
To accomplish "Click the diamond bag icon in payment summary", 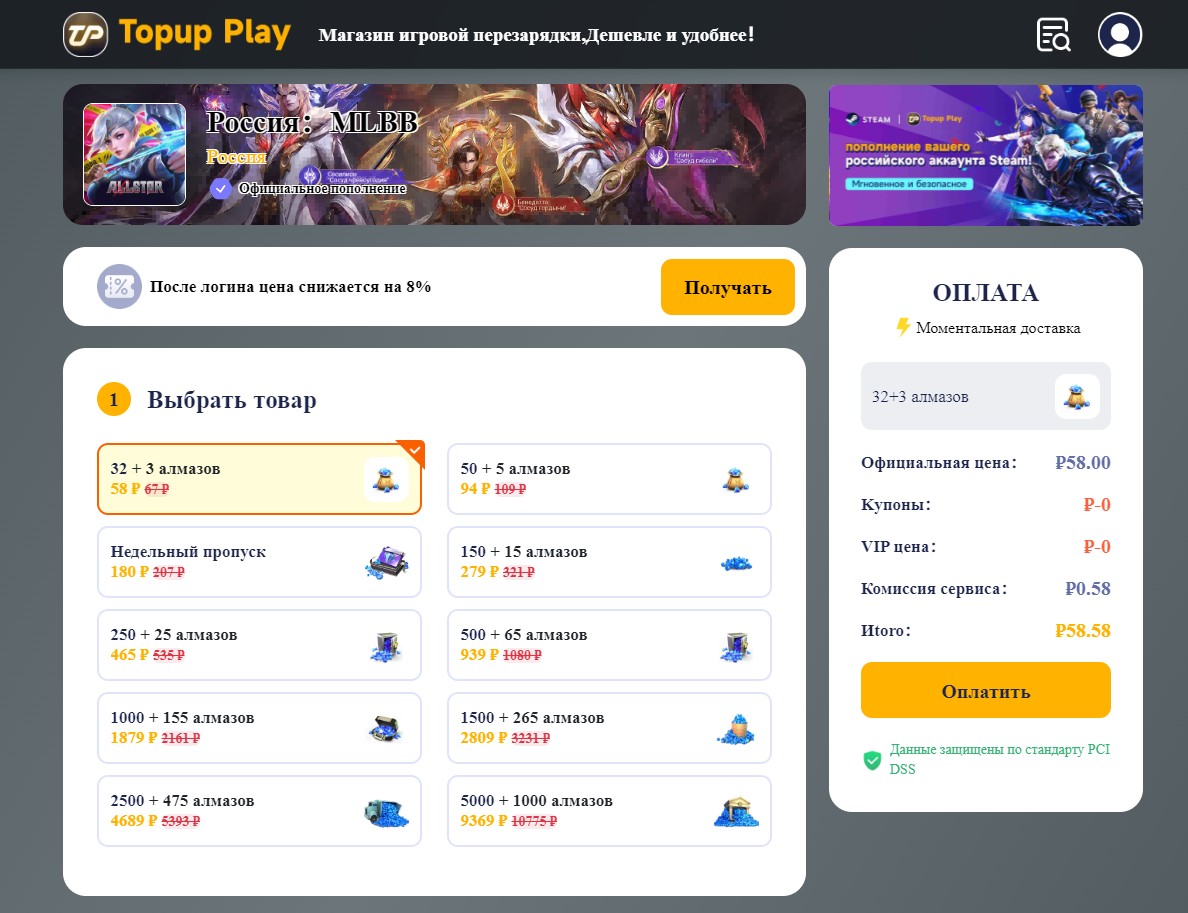I will [x=1077, y=396].
